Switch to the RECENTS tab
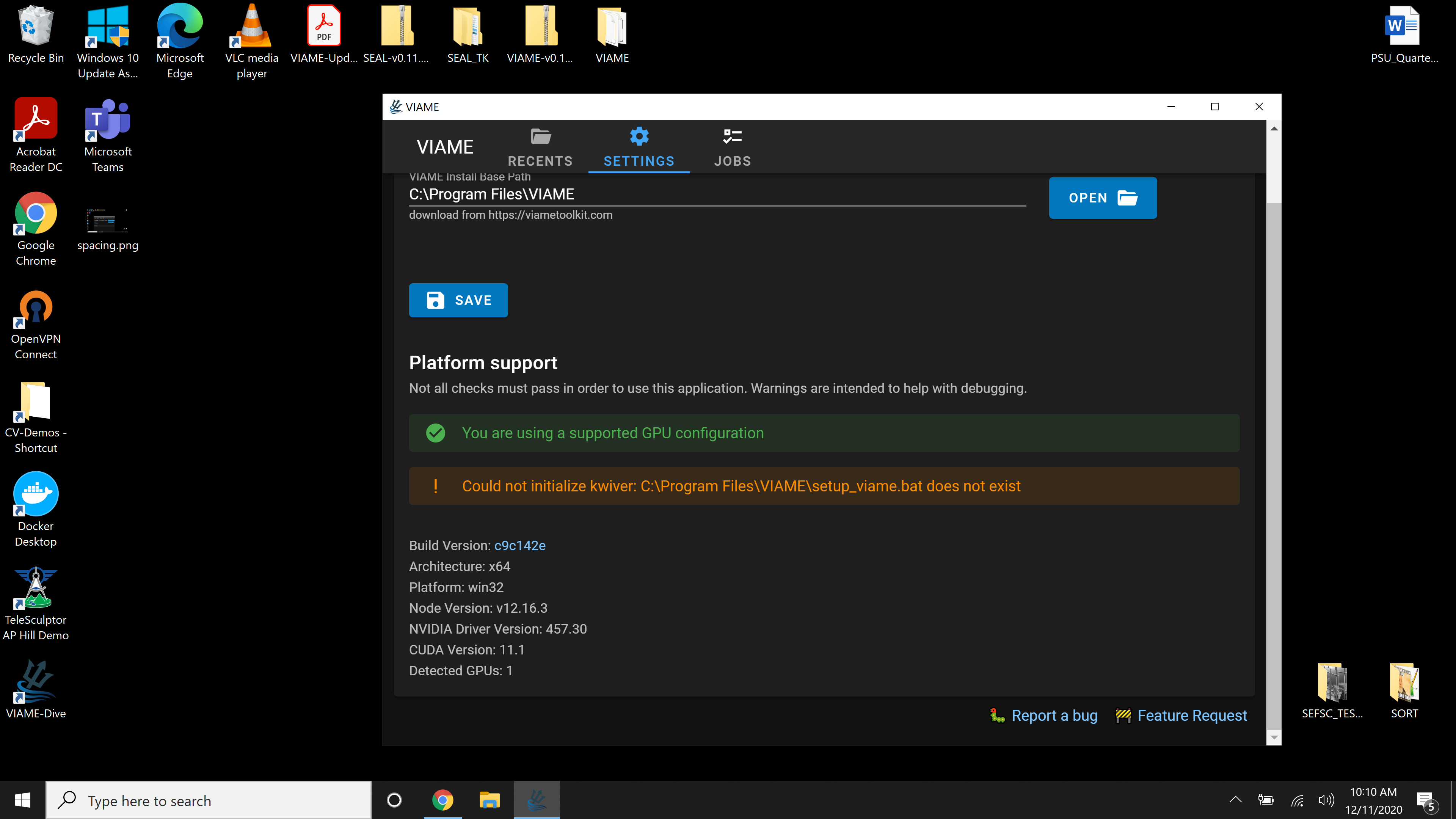This screenshot has height=819, width=1456. (x=540, y=160)
